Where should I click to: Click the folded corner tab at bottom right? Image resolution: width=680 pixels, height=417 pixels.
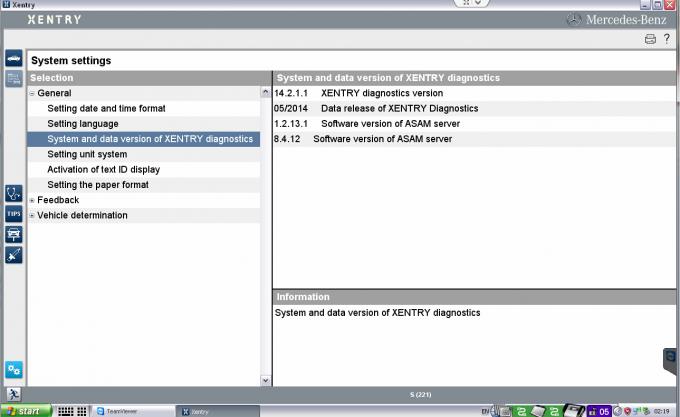[670, 361]
